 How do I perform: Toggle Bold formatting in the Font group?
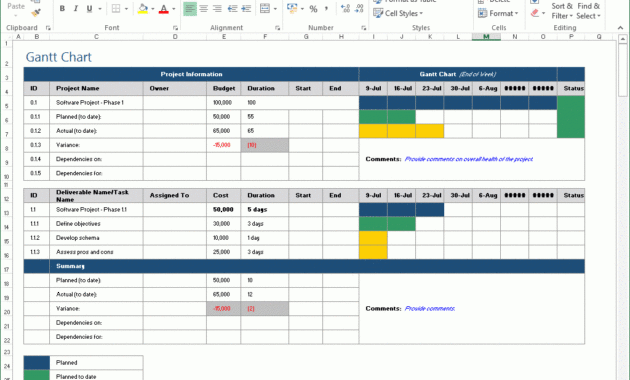tap(62, 8)
